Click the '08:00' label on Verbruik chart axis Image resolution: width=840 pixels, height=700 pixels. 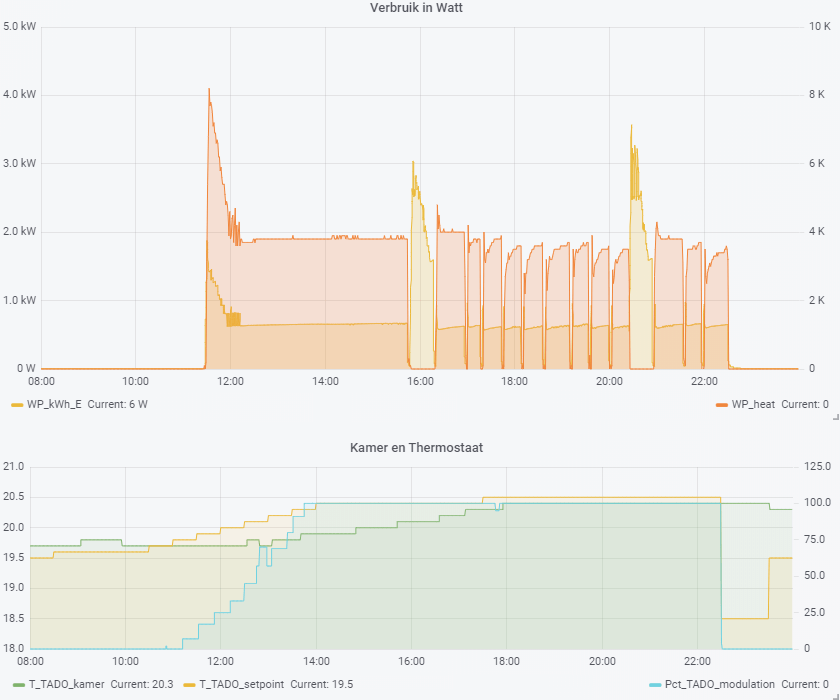[x=41, y=381]
